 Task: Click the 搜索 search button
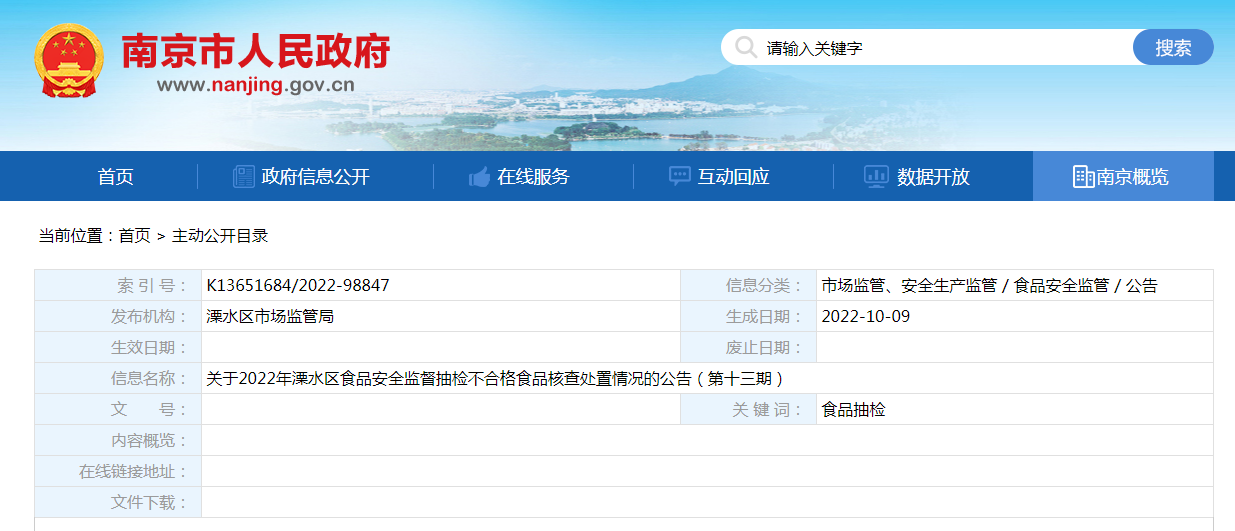point(1173,47)
